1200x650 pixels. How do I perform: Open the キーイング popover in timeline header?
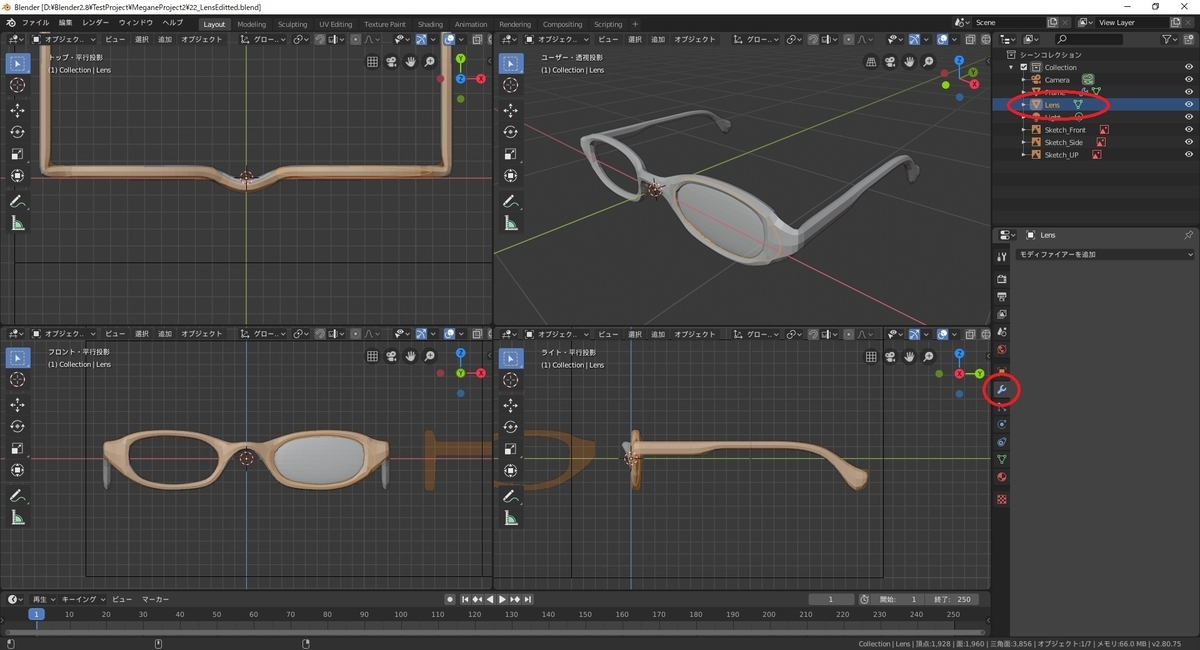[83, 599]
